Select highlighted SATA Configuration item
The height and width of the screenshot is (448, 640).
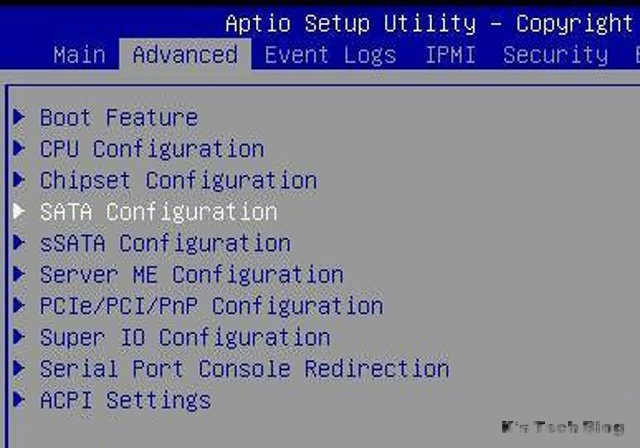[x=158, y=212]
